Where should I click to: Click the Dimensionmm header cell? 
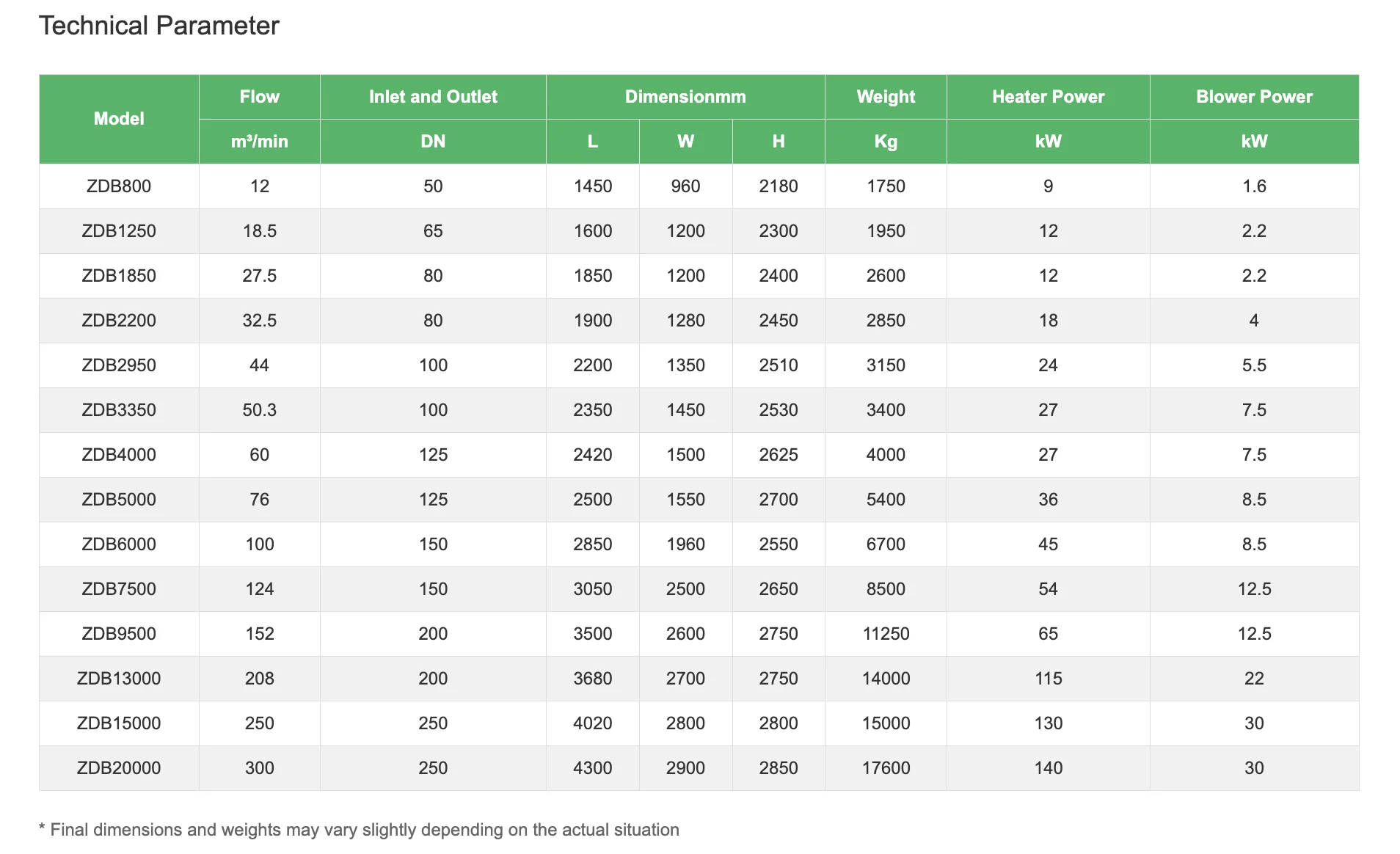tap(685, 97)
